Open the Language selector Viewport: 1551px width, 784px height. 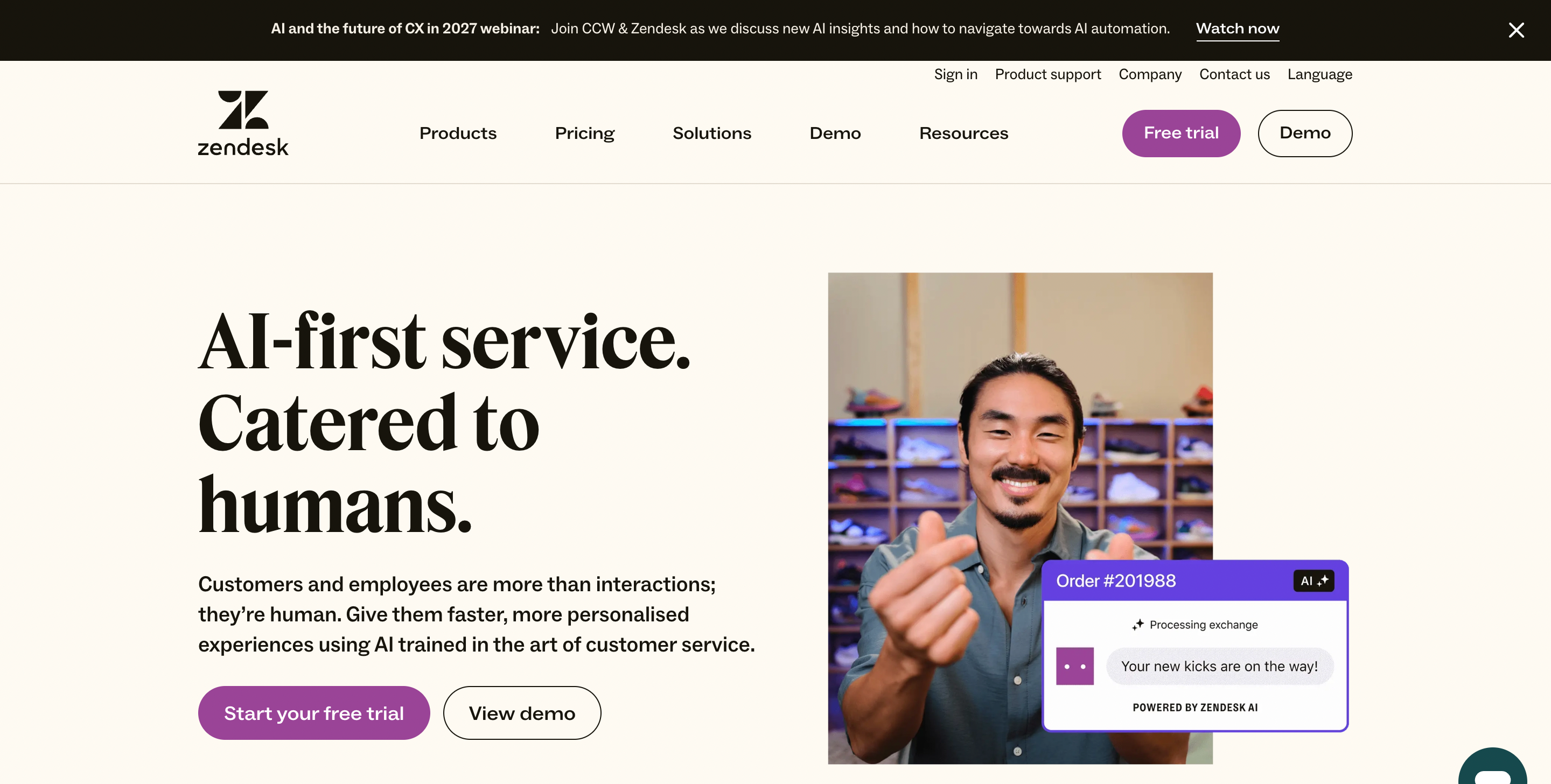click(x=1319, y=74)
